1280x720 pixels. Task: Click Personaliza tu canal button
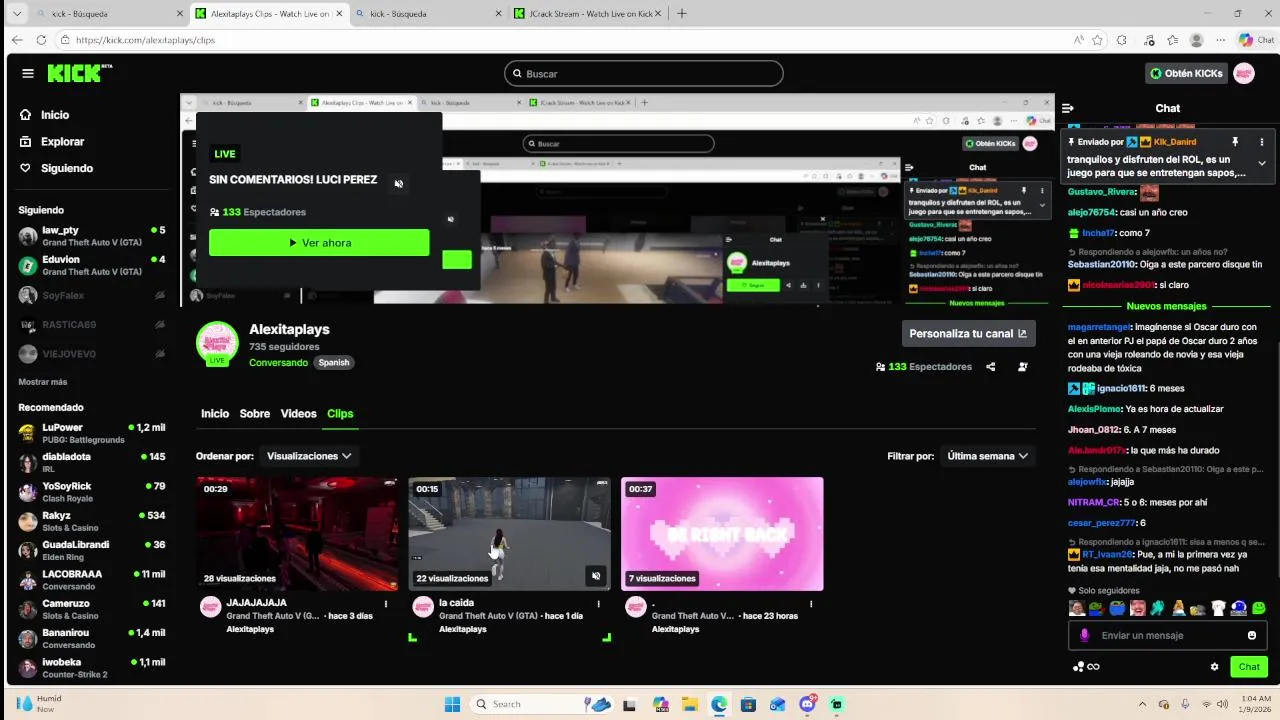(969, 333)
